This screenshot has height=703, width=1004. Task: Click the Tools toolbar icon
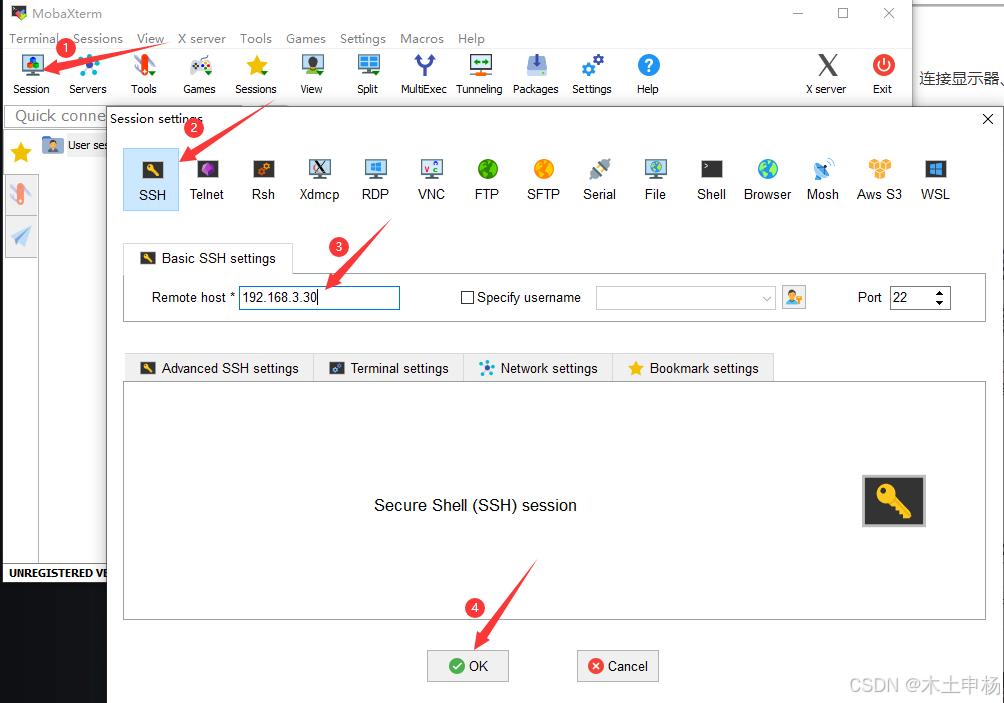pos(143,74)
